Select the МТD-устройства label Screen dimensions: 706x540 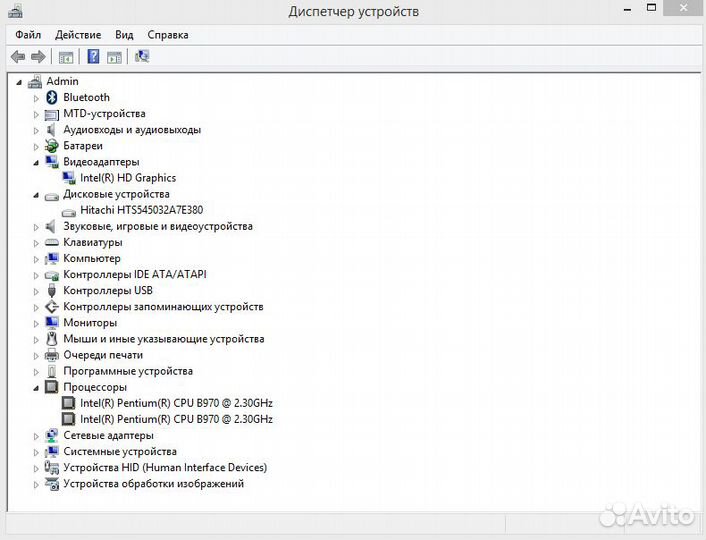point(104,113)
